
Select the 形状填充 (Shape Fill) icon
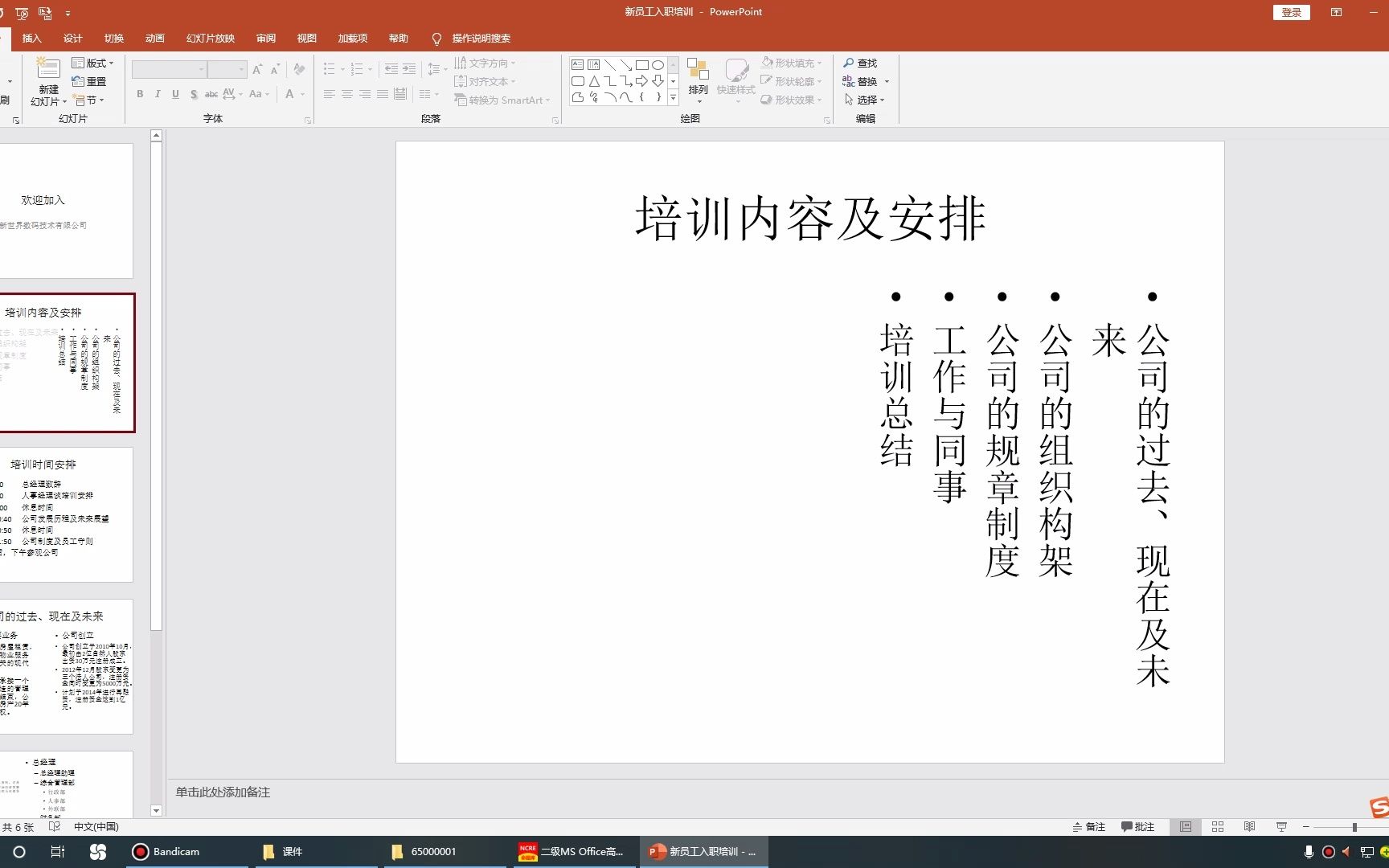[x=768, y=62]
